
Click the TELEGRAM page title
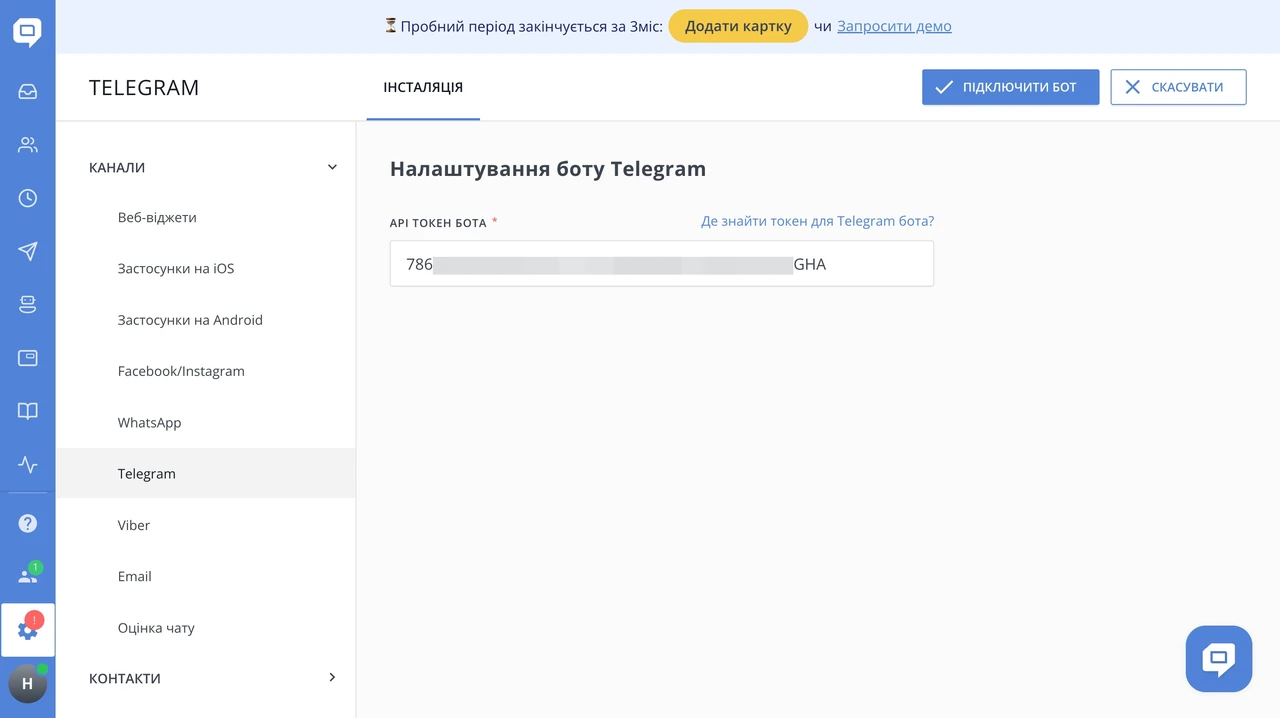(144, 87)
